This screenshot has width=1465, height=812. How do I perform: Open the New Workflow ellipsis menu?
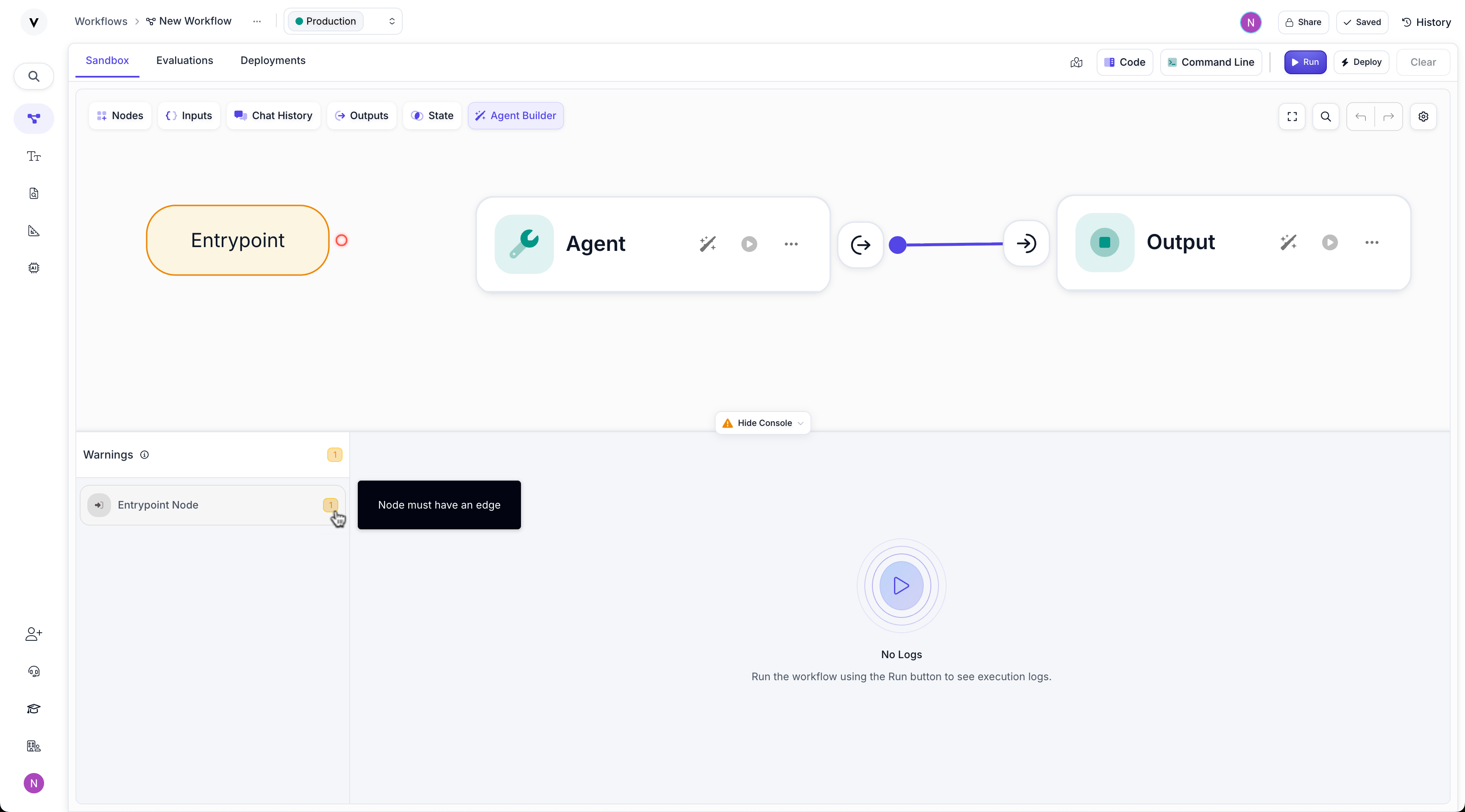(x=257, y=22)
